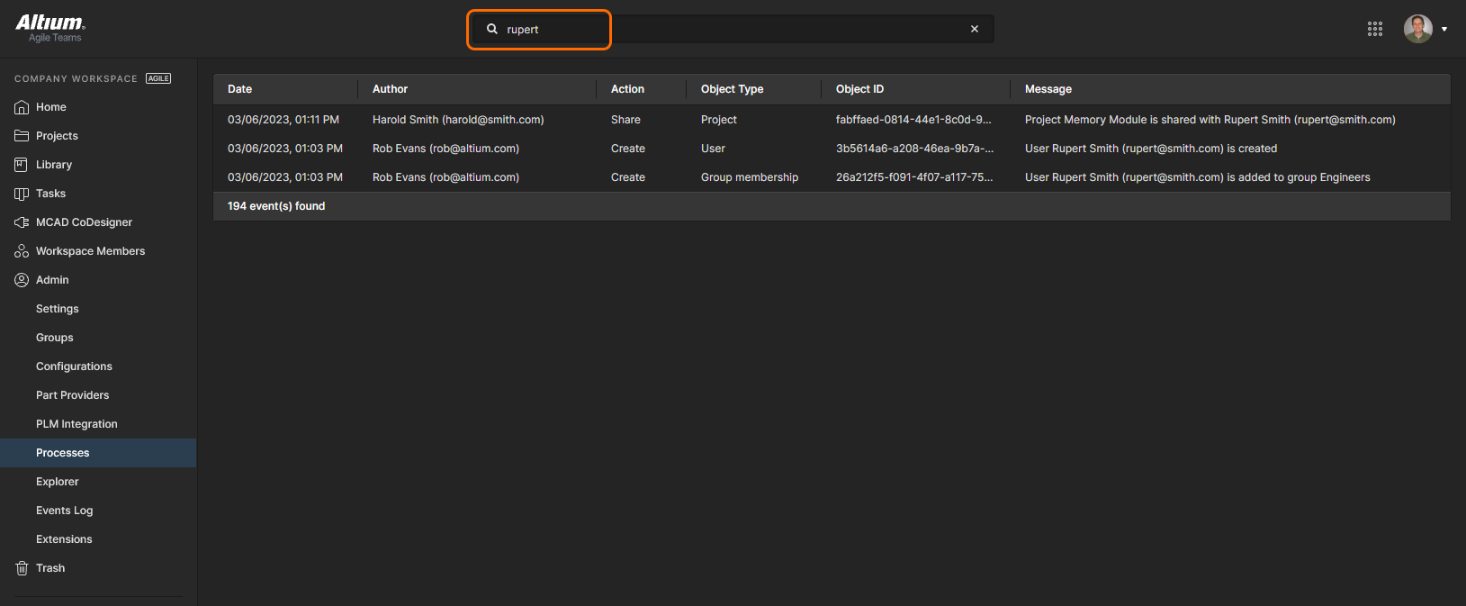1466x606 pixels.
Task: Clear the search with the X button
Action: coord(974,29)
